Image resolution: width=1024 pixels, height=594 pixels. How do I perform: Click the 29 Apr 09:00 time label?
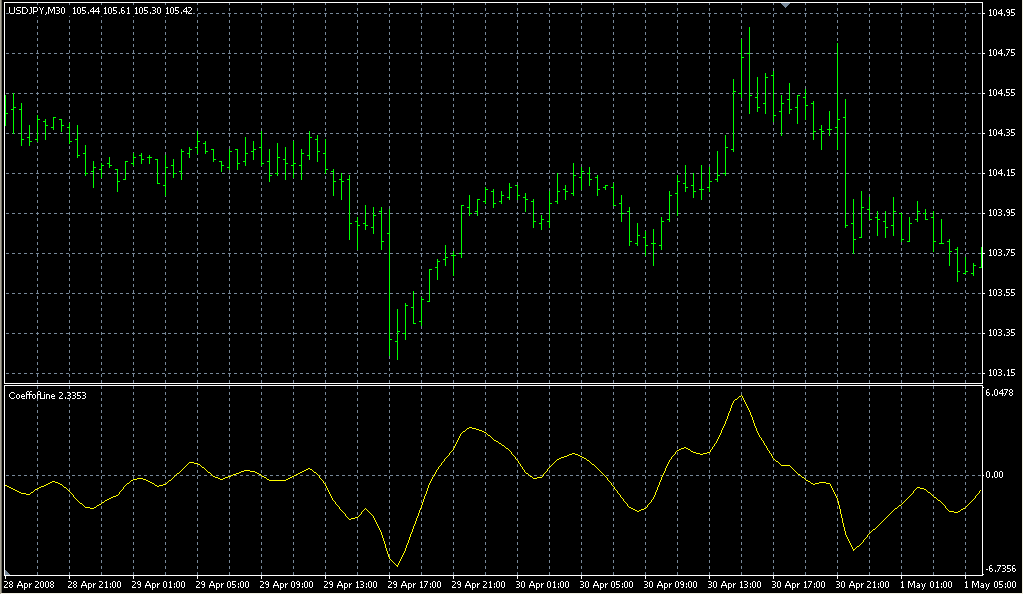pos(285,584)
